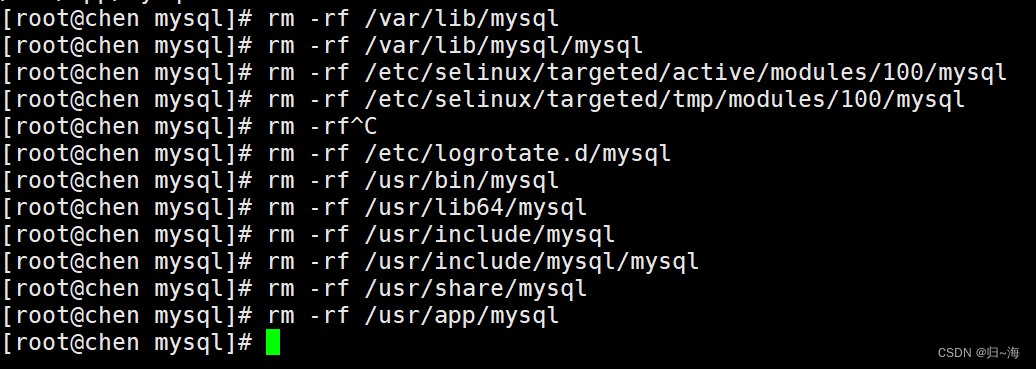Click the '/etc/selinux/targeted/tmp/modules/100/mysql' path
The image size is (1036, 369).
[x=664, y=100]
